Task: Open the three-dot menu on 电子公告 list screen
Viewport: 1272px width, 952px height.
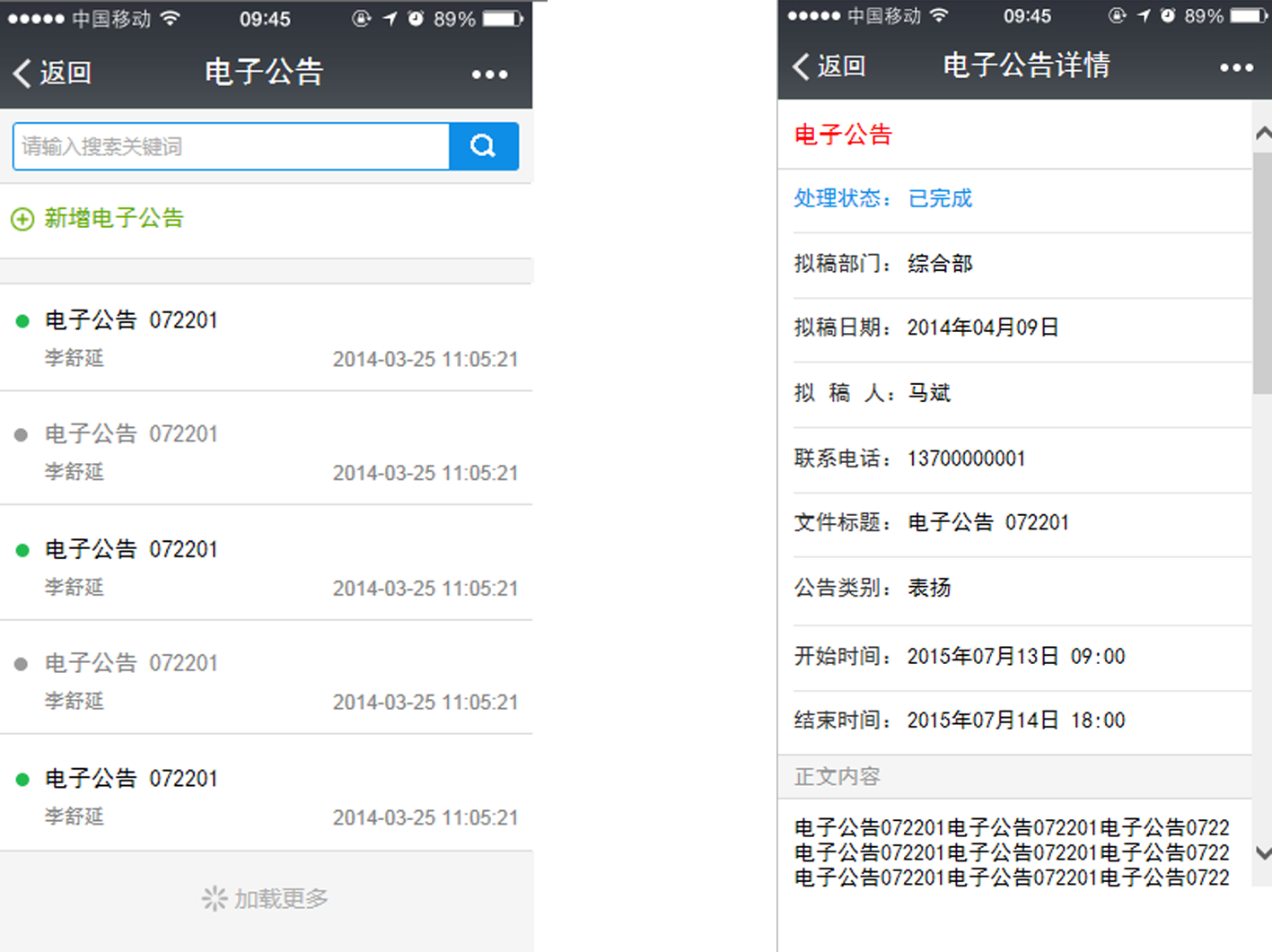Action: pos(490,74)
